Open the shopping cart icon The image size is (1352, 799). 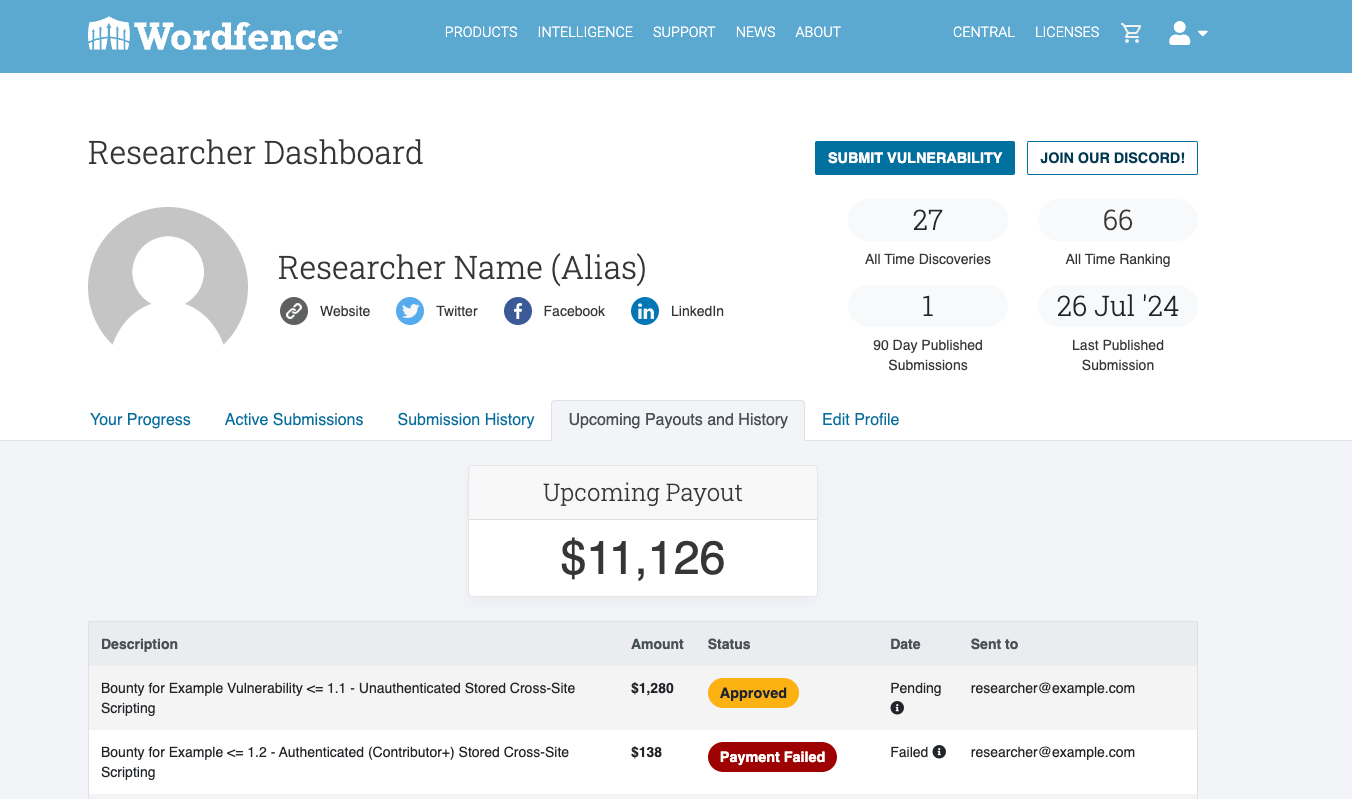[1131, 33]
